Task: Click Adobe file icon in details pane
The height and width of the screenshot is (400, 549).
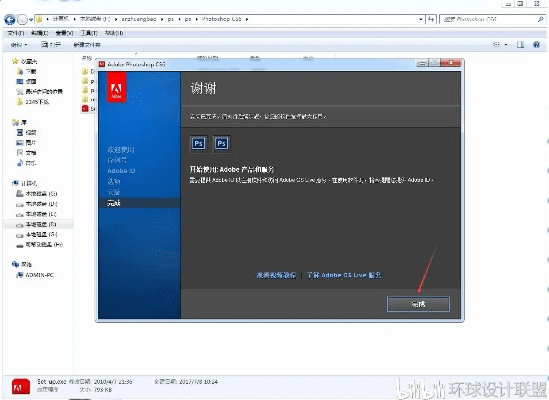Action: [20, 387]
